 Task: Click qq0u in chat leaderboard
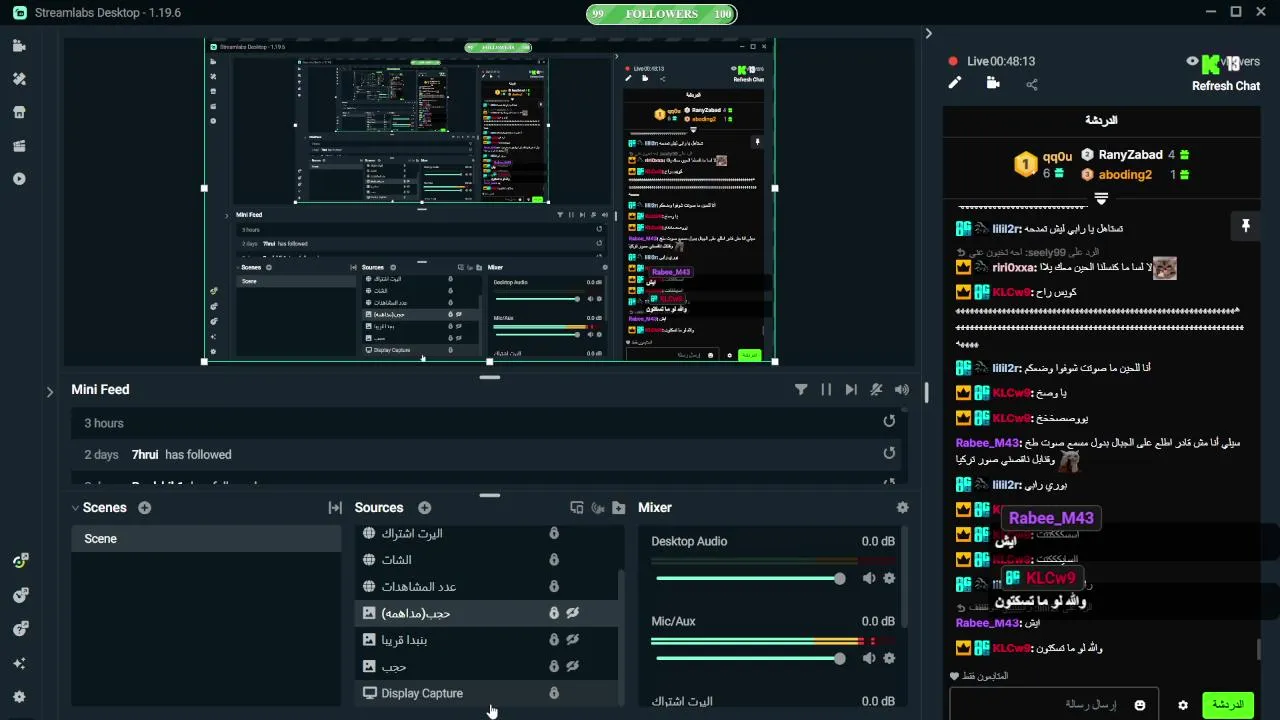coord(1057,157)
